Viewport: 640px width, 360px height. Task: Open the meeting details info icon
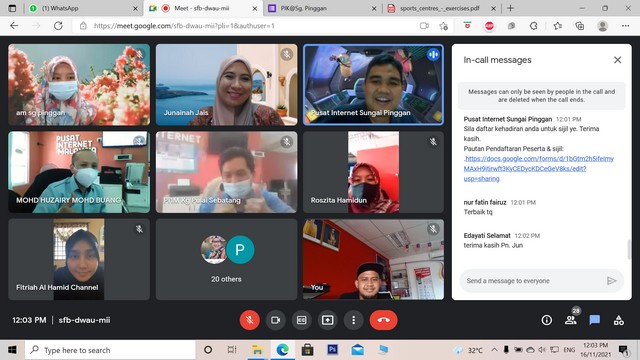tap(547, 320)
